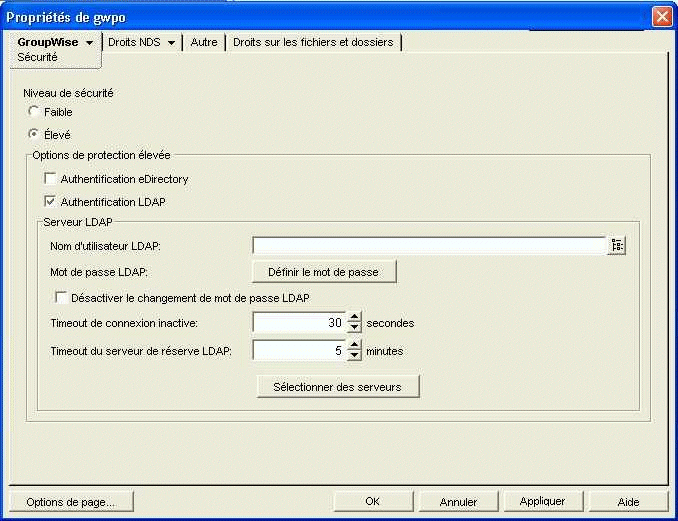Screen dimensions: 678x521
Task: Click the Annuler button
Action: [x=458, y=502]
